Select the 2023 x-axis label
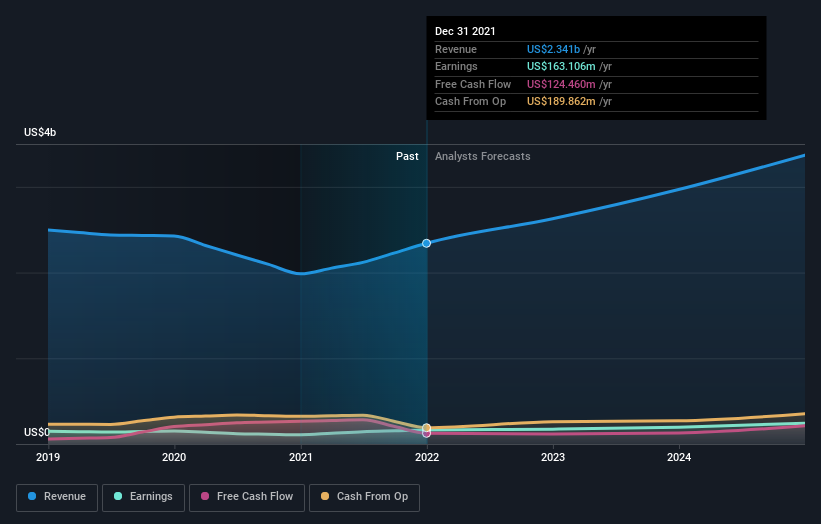The image size is (821, 524). 553,457
